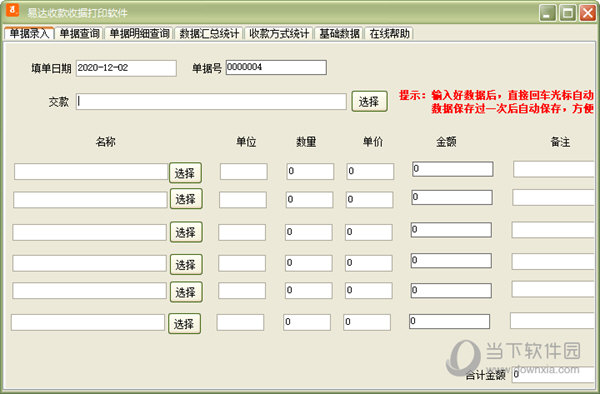The height and width of the screenshot is (394, 600).
Task: Maximize the 易达收款收据打印软件 window
Action: coord(568,13)
